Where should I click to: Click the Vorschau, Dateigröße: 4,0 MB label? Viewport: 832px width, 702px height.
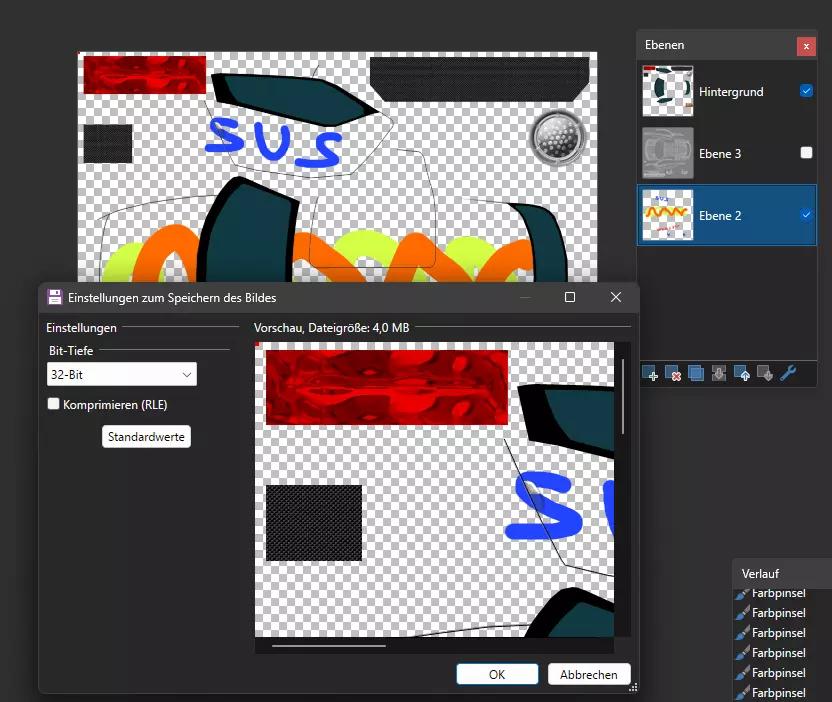coord(332,328)
